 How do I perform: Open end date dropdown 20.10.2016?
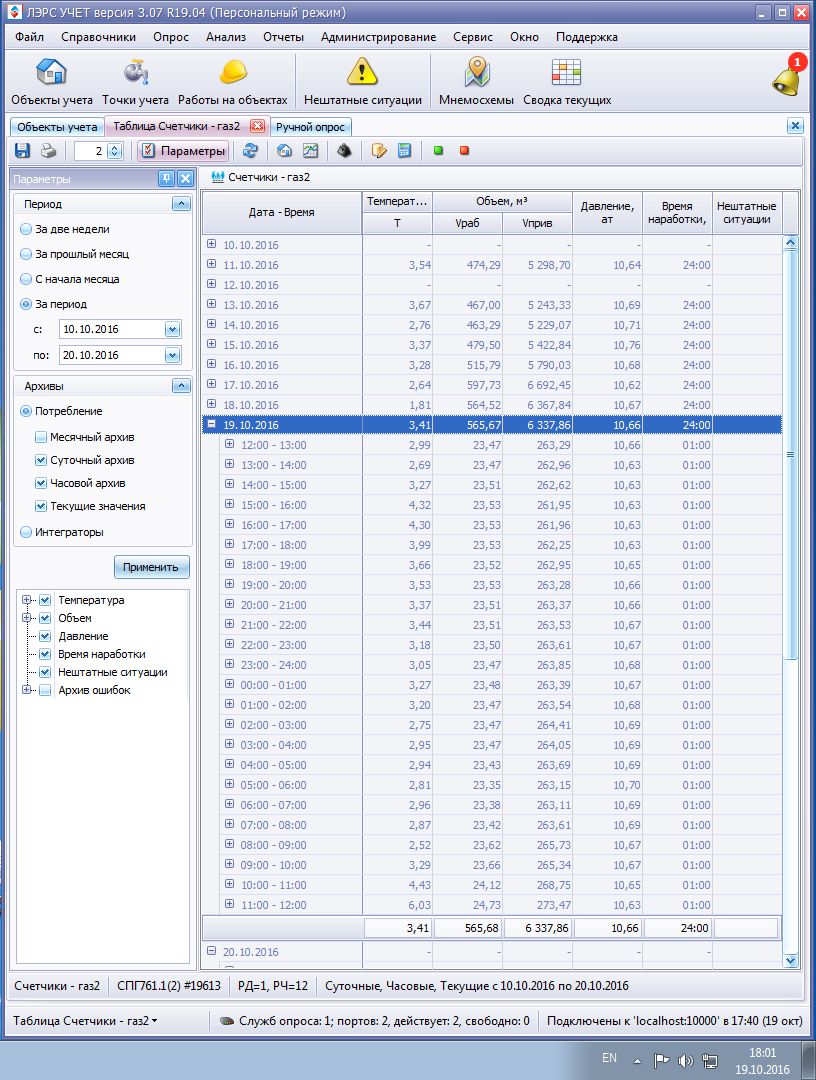172,355
